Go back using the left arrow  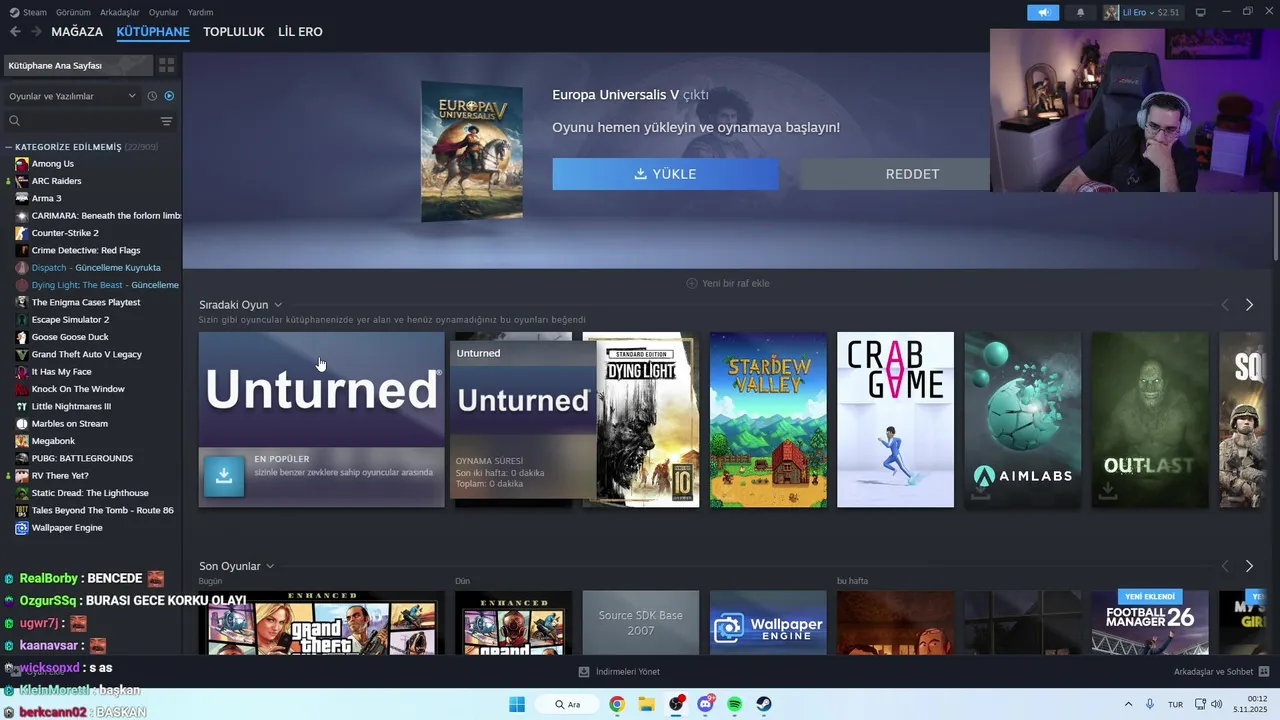click(15, 32)
